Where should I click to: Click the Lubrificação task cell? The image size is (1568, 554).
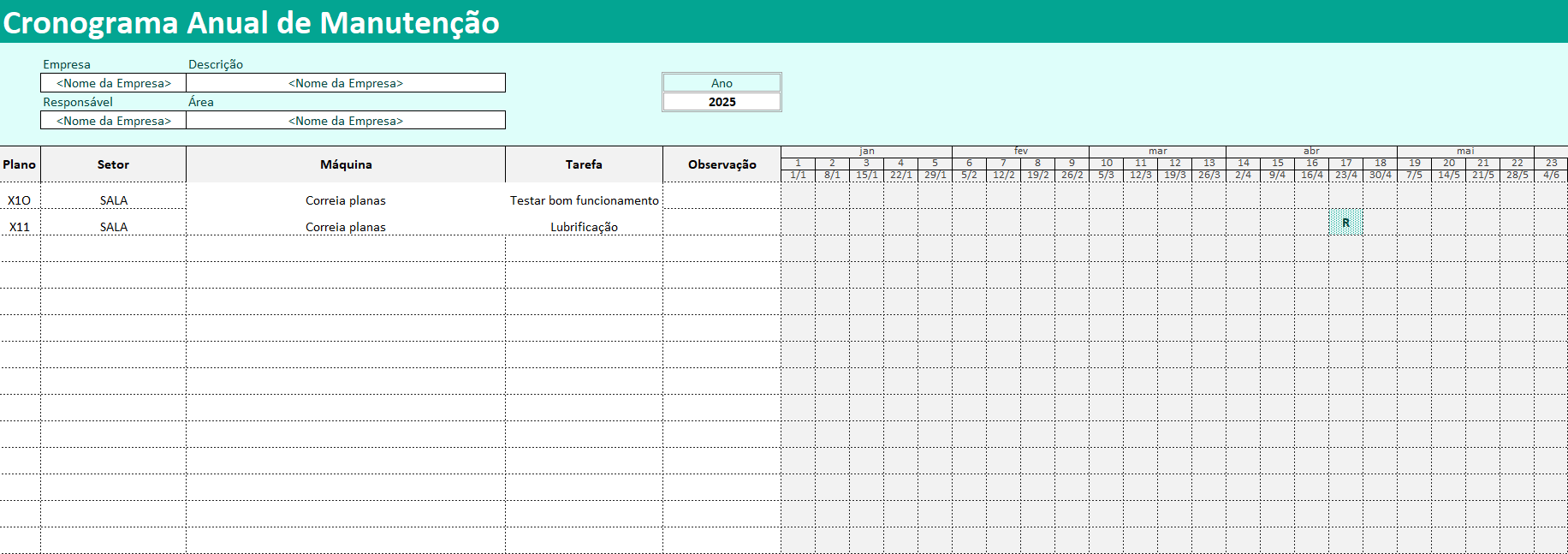[x=584, y=227]
